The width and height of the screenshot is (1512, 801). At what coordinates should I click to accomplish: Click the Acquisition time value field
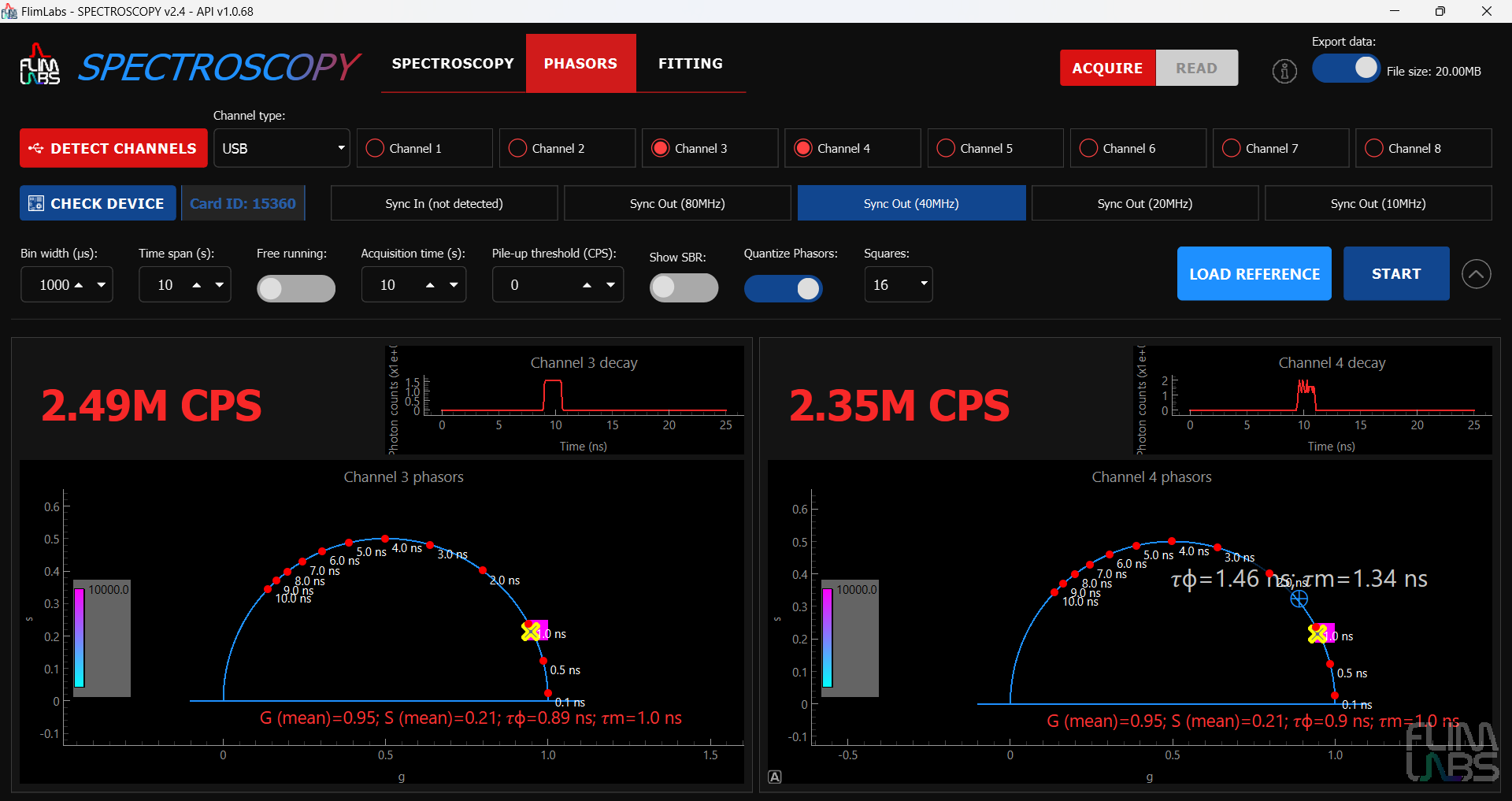tap(388, 284)
